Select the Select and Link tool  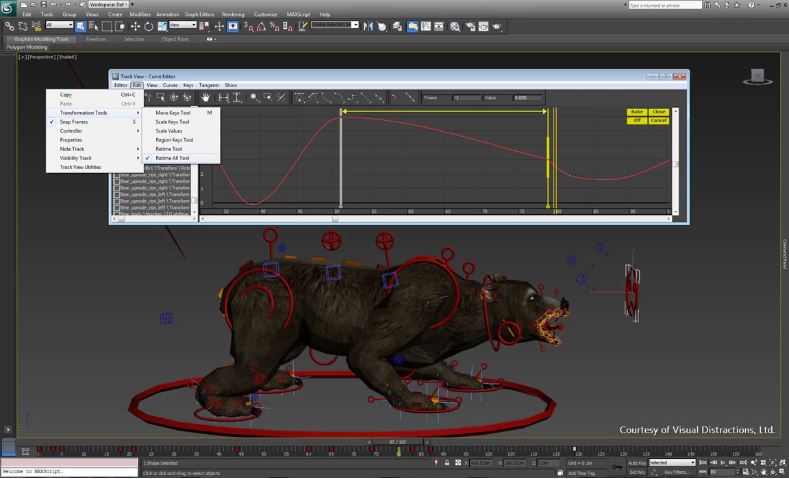tap(9, 26)
